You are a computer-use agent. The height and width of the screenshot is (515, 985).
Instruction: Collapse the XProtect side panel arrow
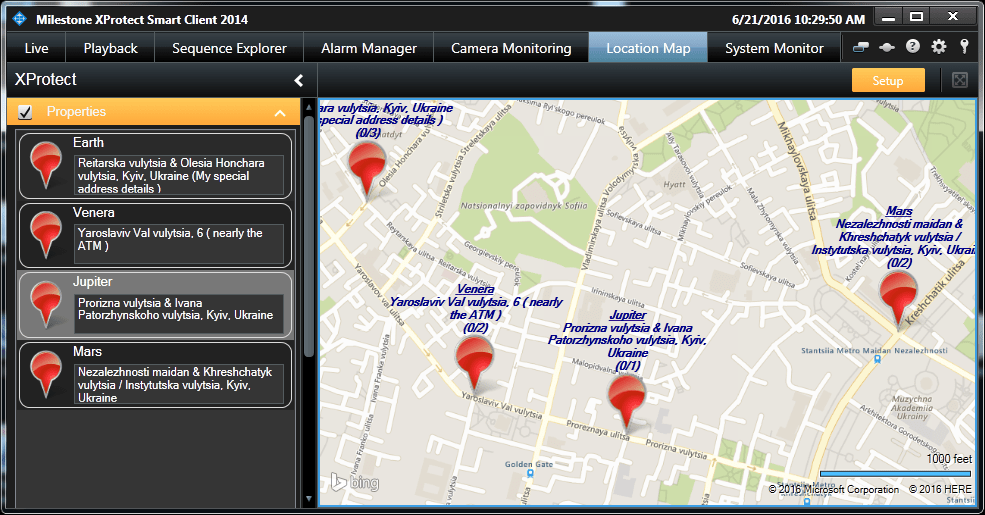click(x=299, y=80)
